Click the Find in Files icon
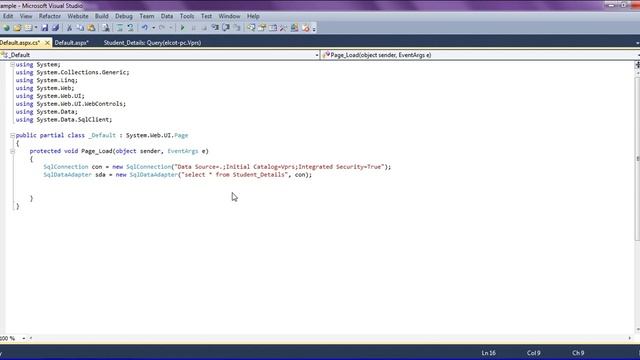Viewport: 640px width, 360px height. [105, 28]
